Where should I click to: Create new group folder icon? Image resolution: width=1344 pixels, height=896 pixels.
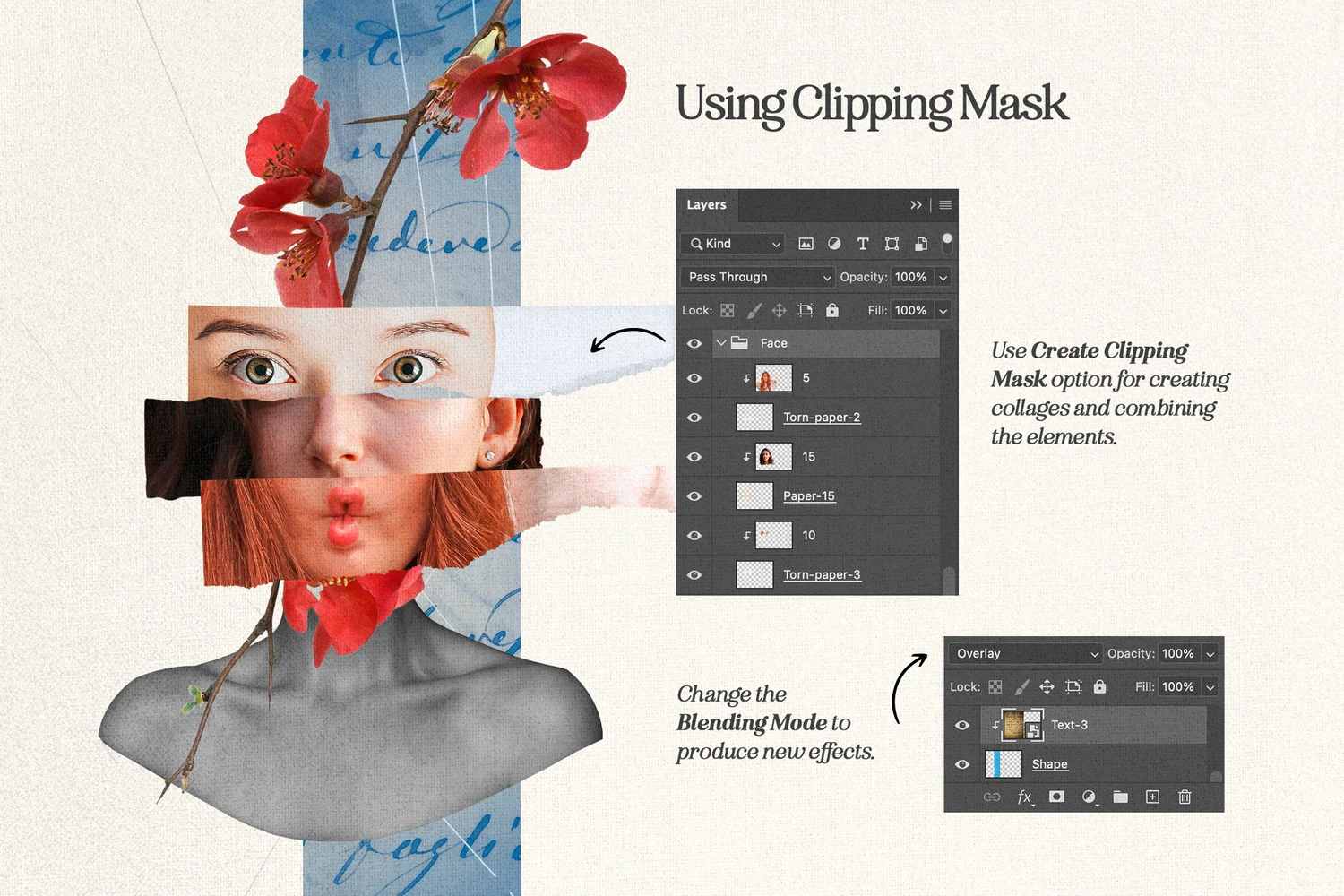(1121, 797)
